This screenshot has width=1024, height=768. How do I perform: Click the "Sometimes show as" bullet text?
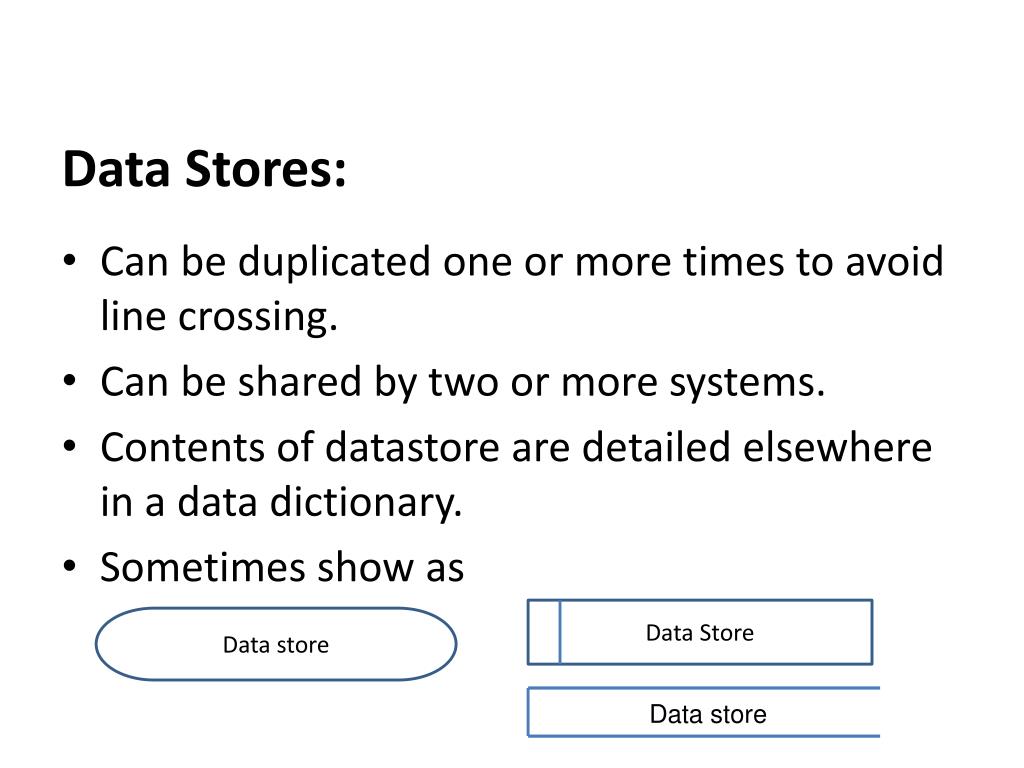pos(282,567)
